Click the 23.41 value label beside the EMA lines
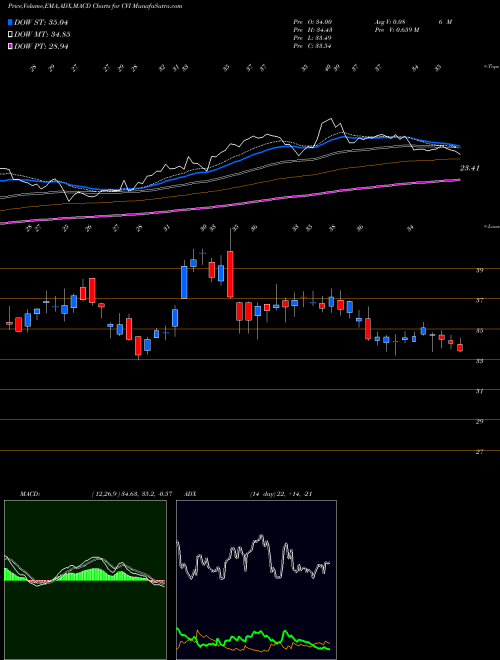Image resolution: width=500 pixels, height=660 pixels. click(470, 168)
